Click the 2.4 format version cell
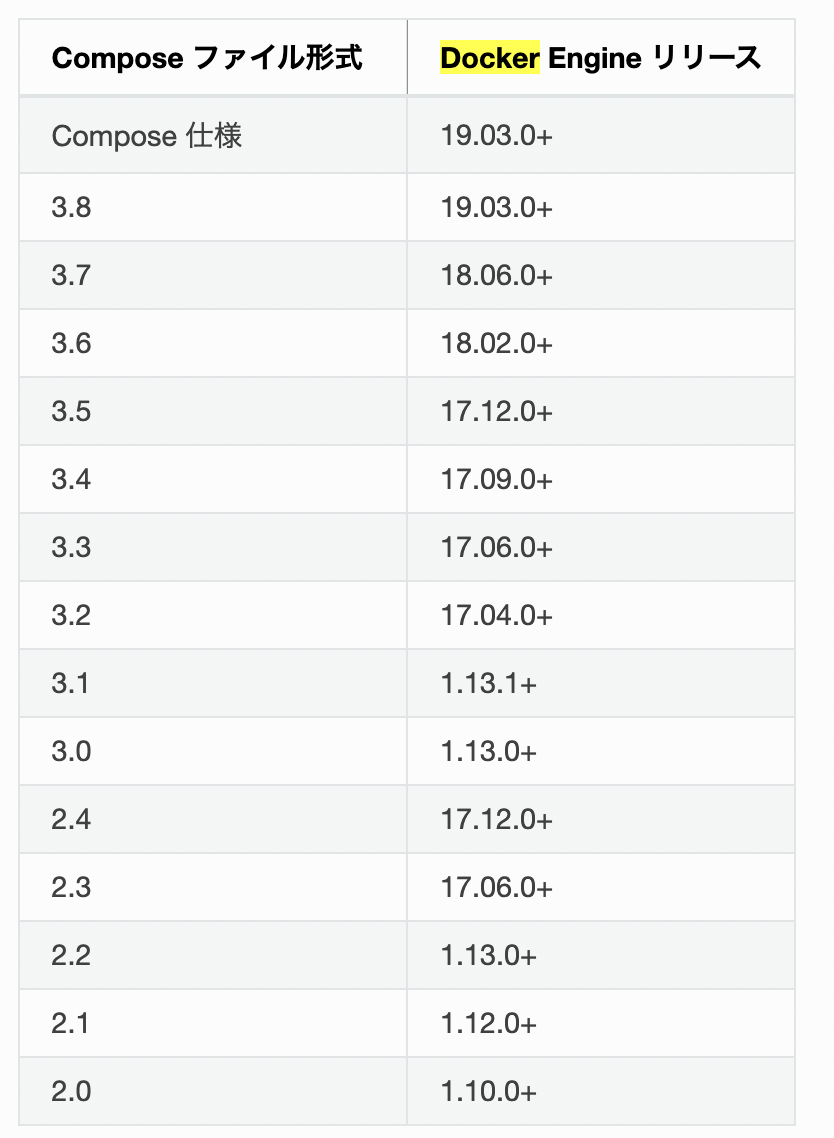Screen dimensions: 834x1138 [72, 820]
